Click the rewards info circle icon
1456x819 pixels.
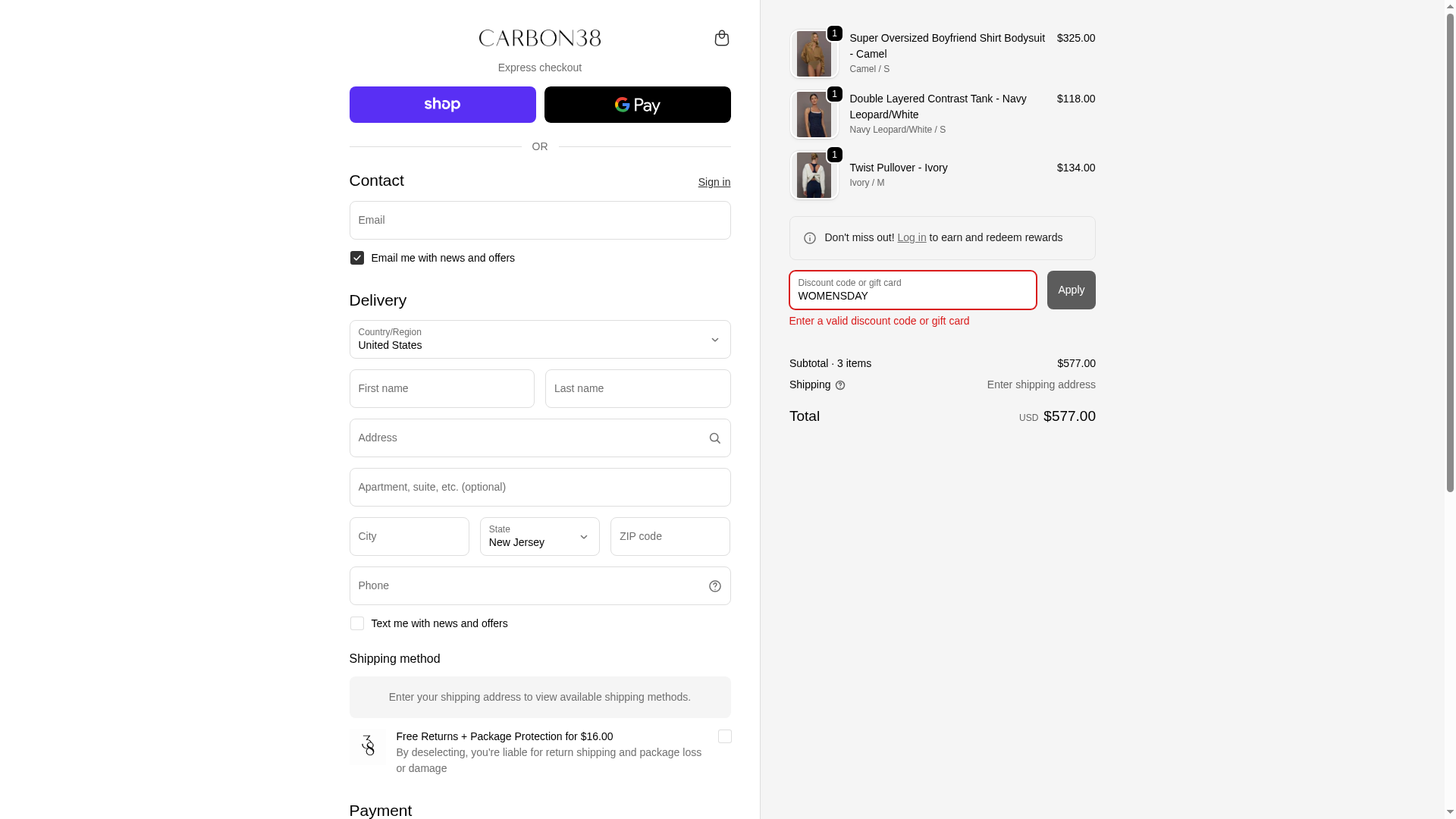(810, 238)
